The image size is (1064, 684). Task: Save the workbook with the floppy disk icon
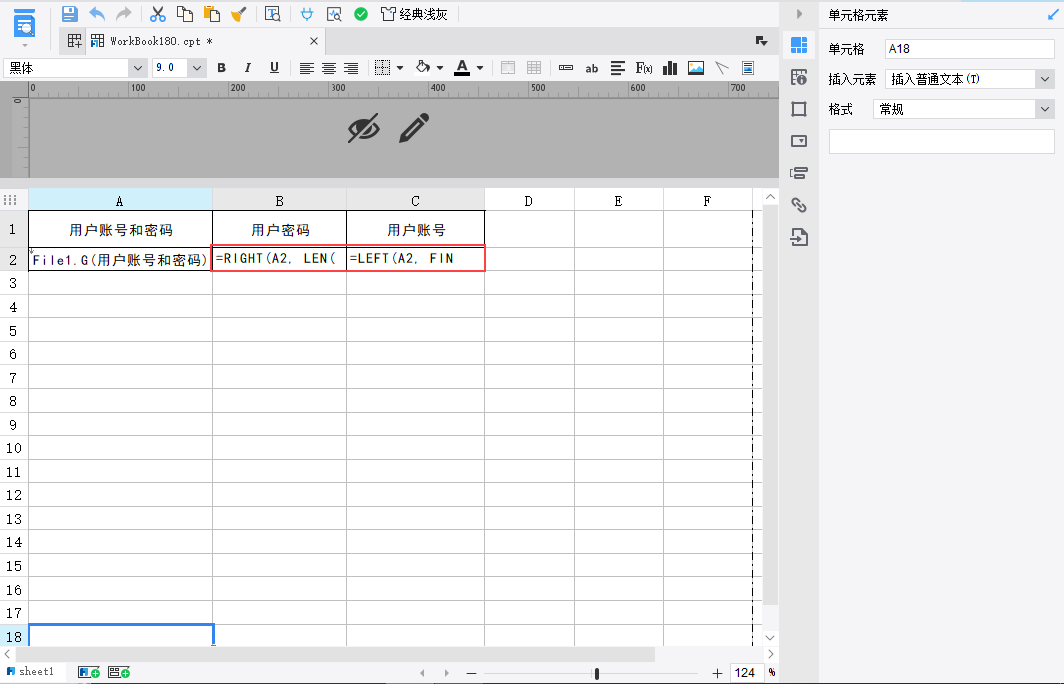[69, 14]
